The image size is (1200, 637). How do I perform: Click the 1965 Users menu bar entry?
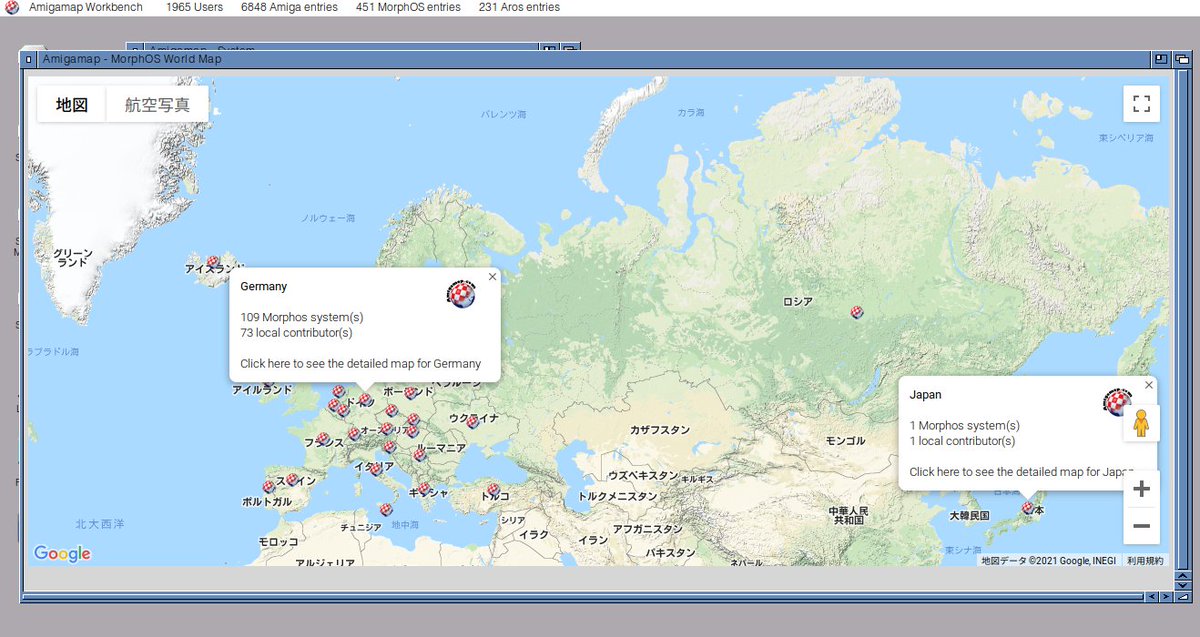coord(195,7)
